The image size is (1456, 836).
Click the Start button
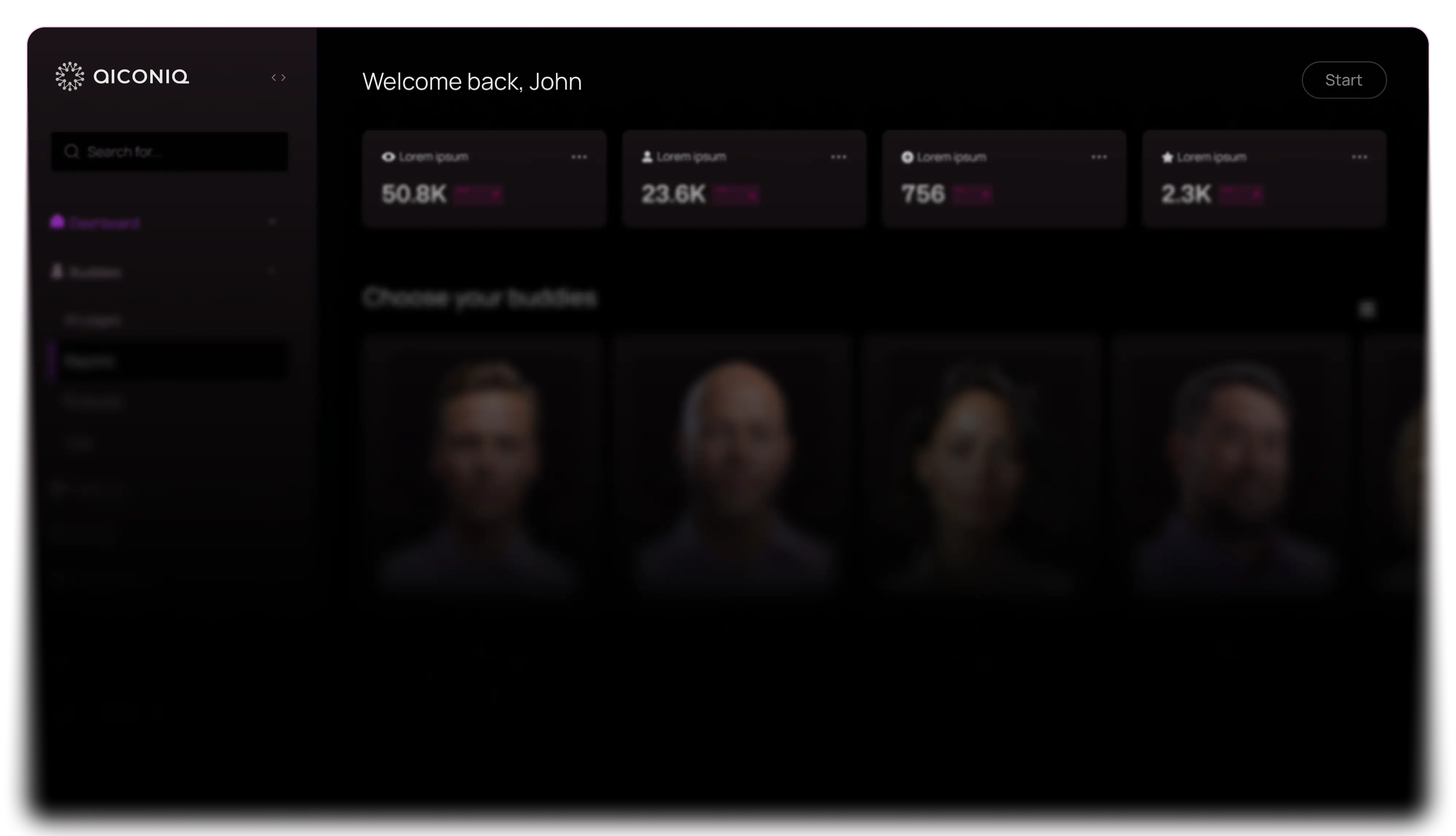(1344, 80)
